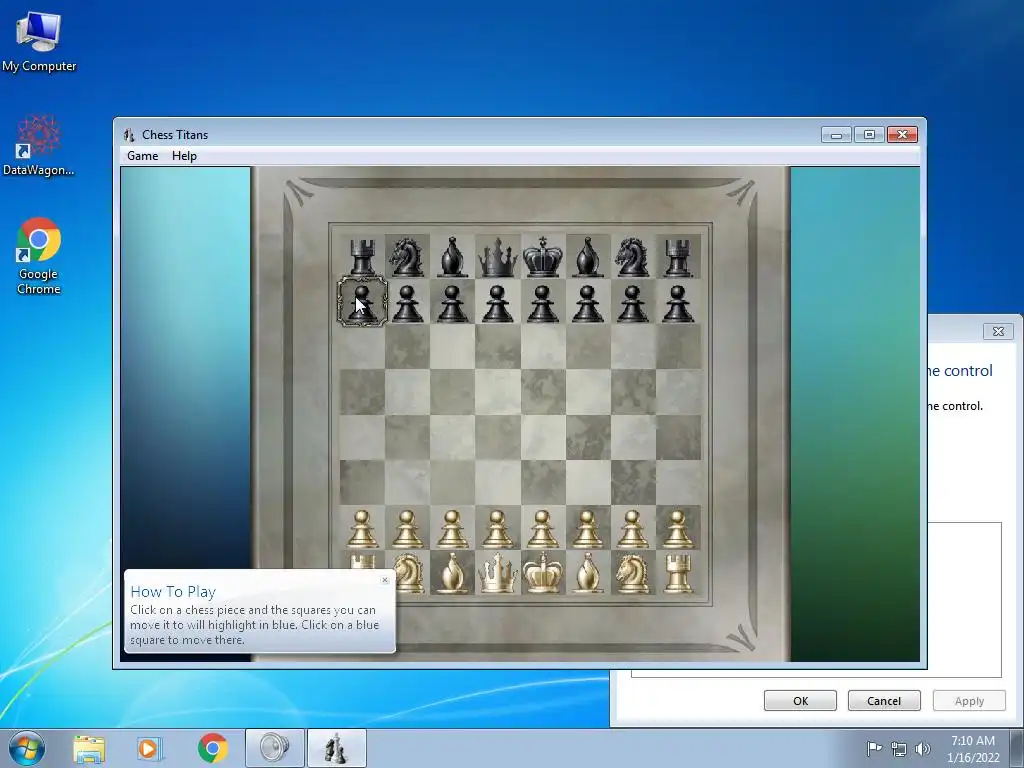Close the How To Play tip
The width and height of the screenshot is (1024, 768).
point(385,580)
